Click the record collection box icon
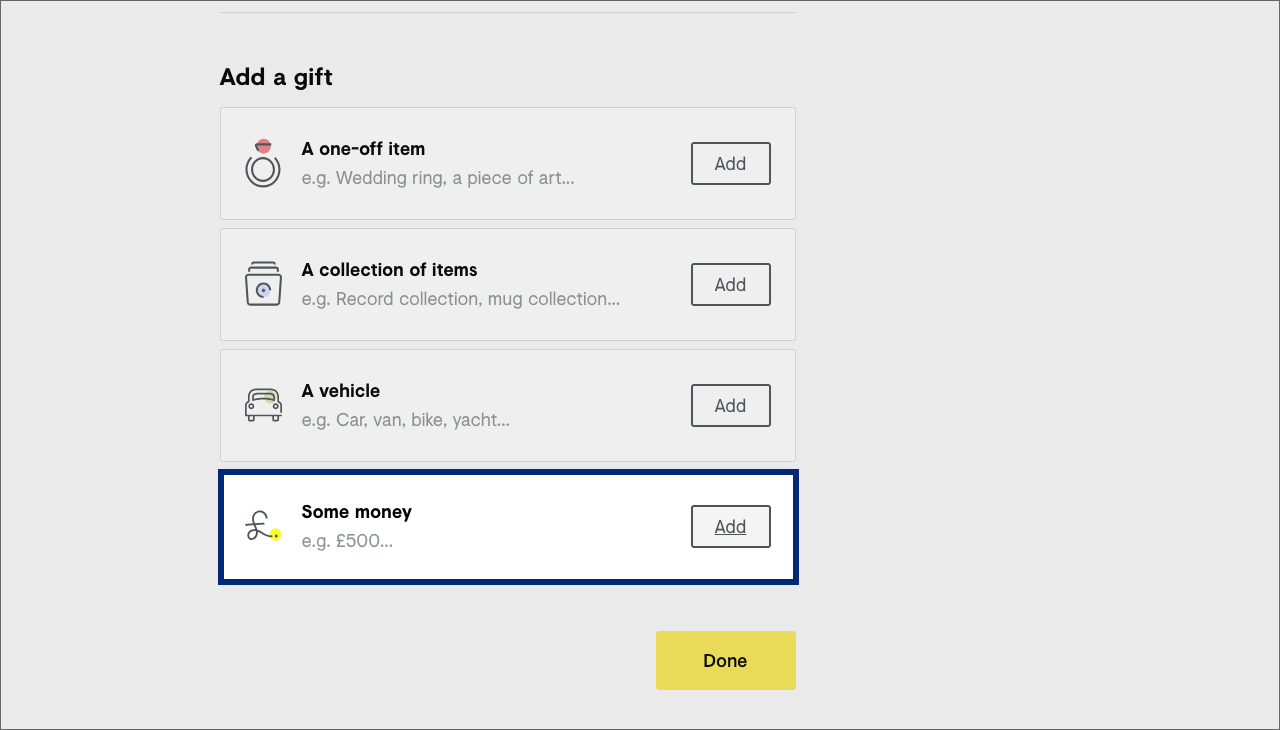Screen dimensions: 1280x730 click(x=263, y=284)
